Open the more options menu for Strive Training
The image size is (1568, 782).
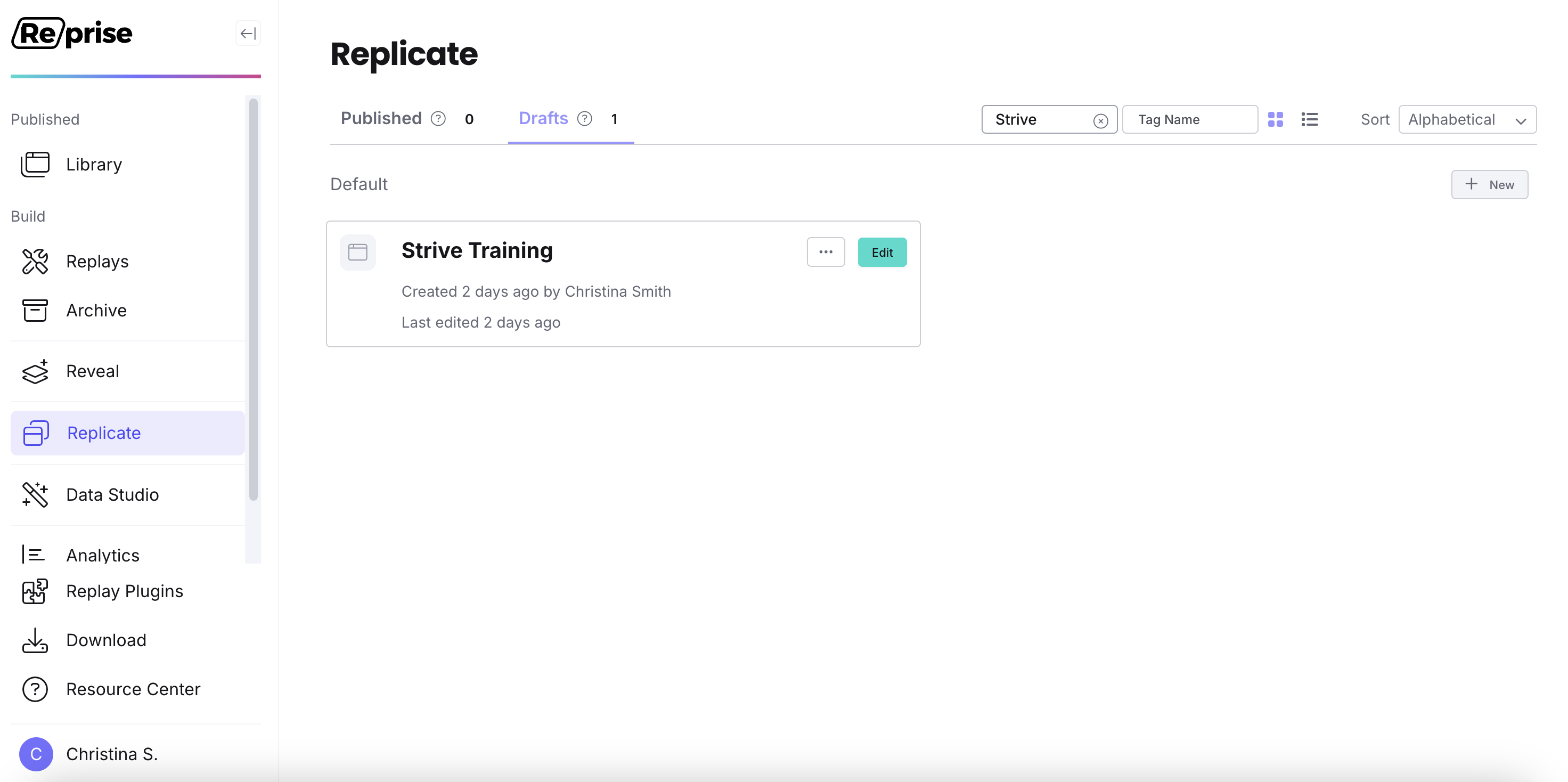pos(826,252)
